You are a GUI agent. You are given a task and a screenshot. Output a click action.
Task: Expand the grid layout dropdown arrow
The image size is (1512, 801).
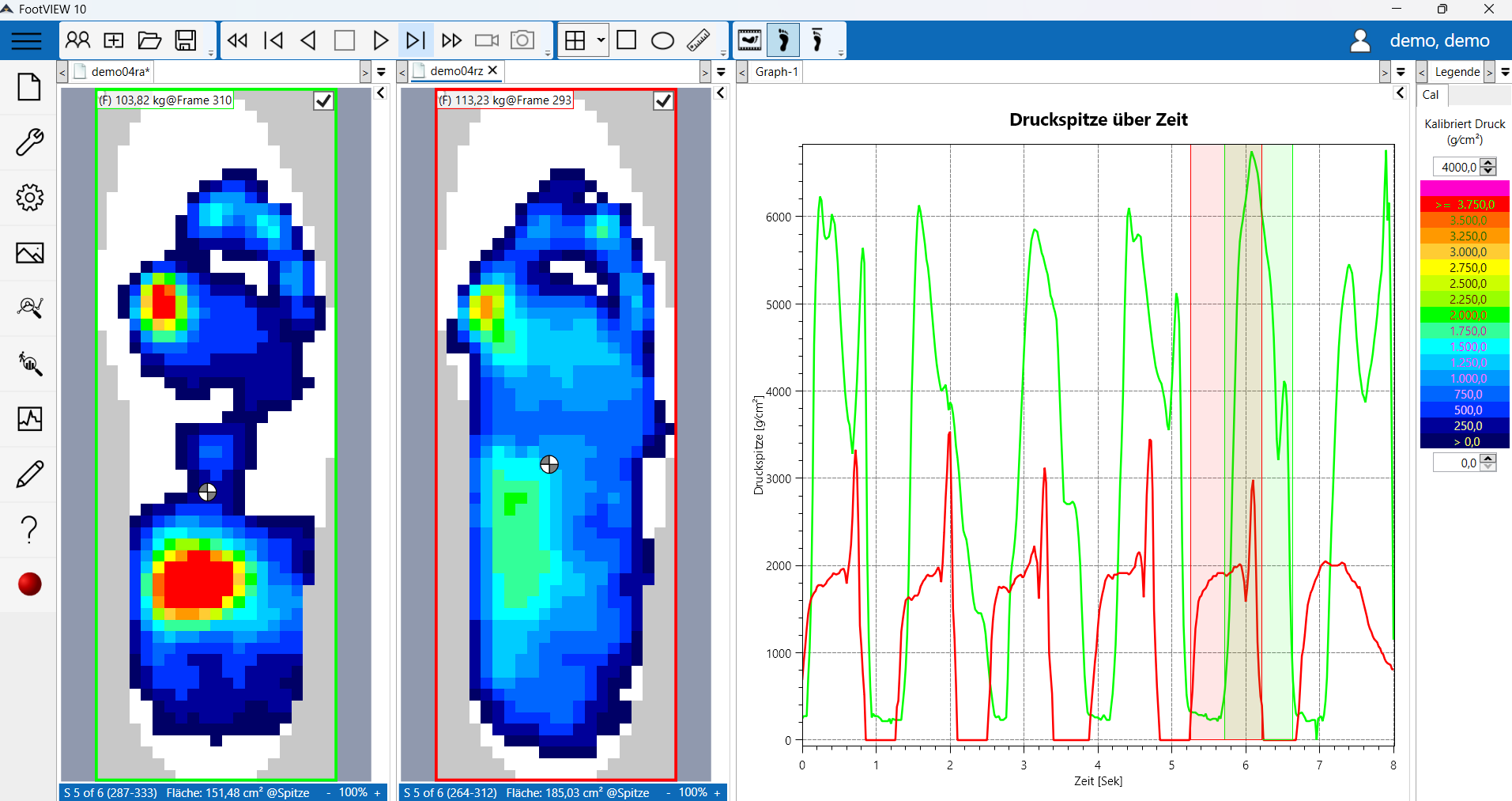point(601,40)
